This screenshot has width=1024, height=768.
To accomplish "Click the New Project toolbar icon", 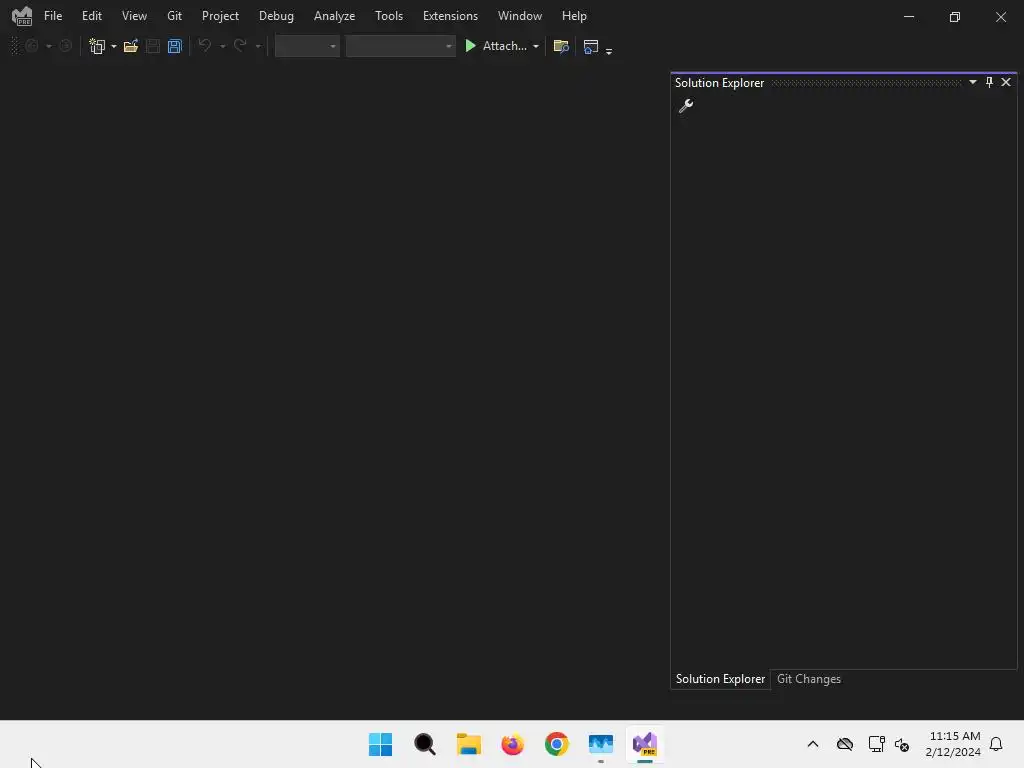I will pyautogui.click(x=97, y=46).
